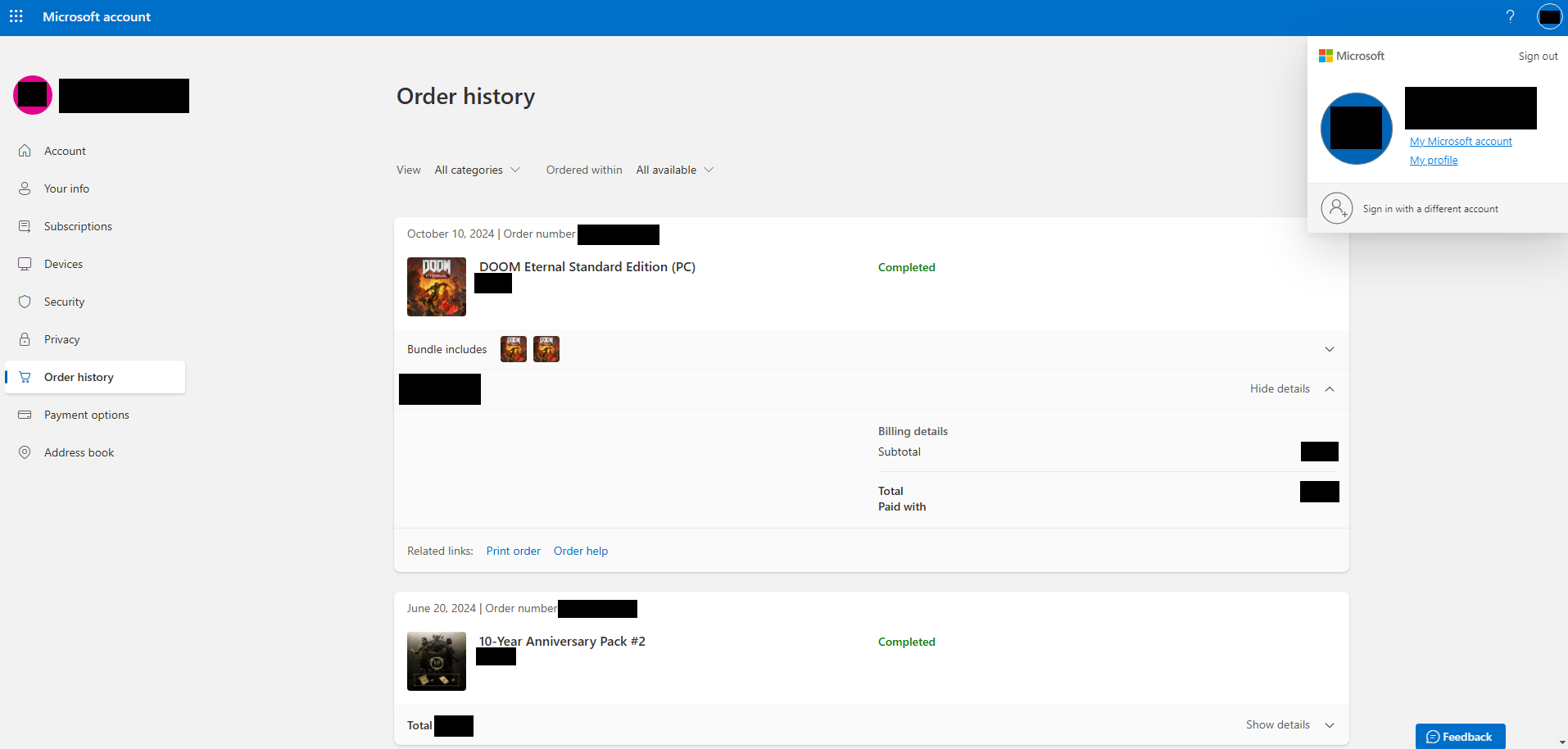Click Completed status of June order

click(x=906, y=642)
